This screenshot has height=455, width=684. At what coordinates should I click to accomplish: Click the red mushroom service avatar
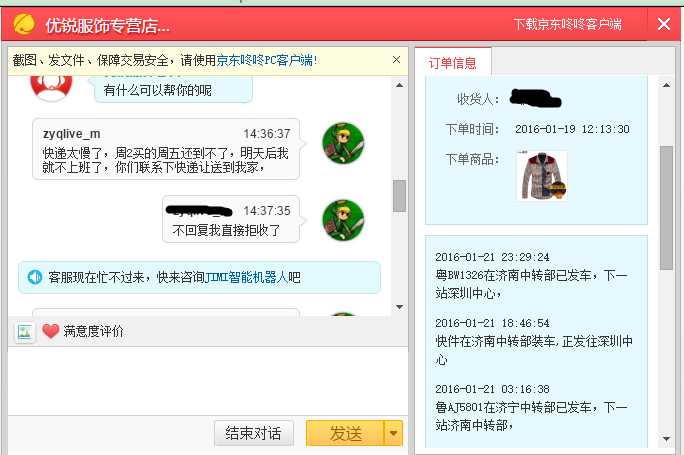click(x=51, y=87)
